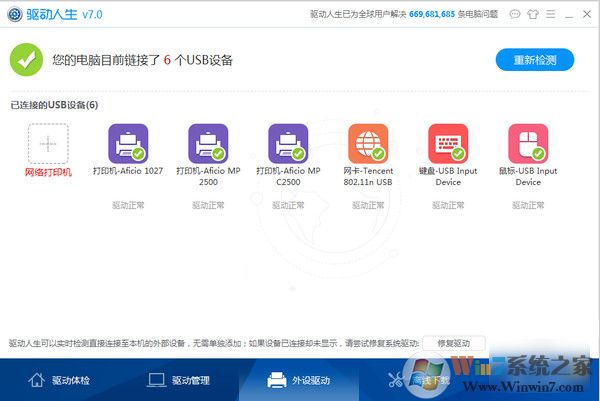Select the Aficio MP C2500 printer icon
Image resolution: width=600 pixels, height=401 pixels.
coord(288,144)
